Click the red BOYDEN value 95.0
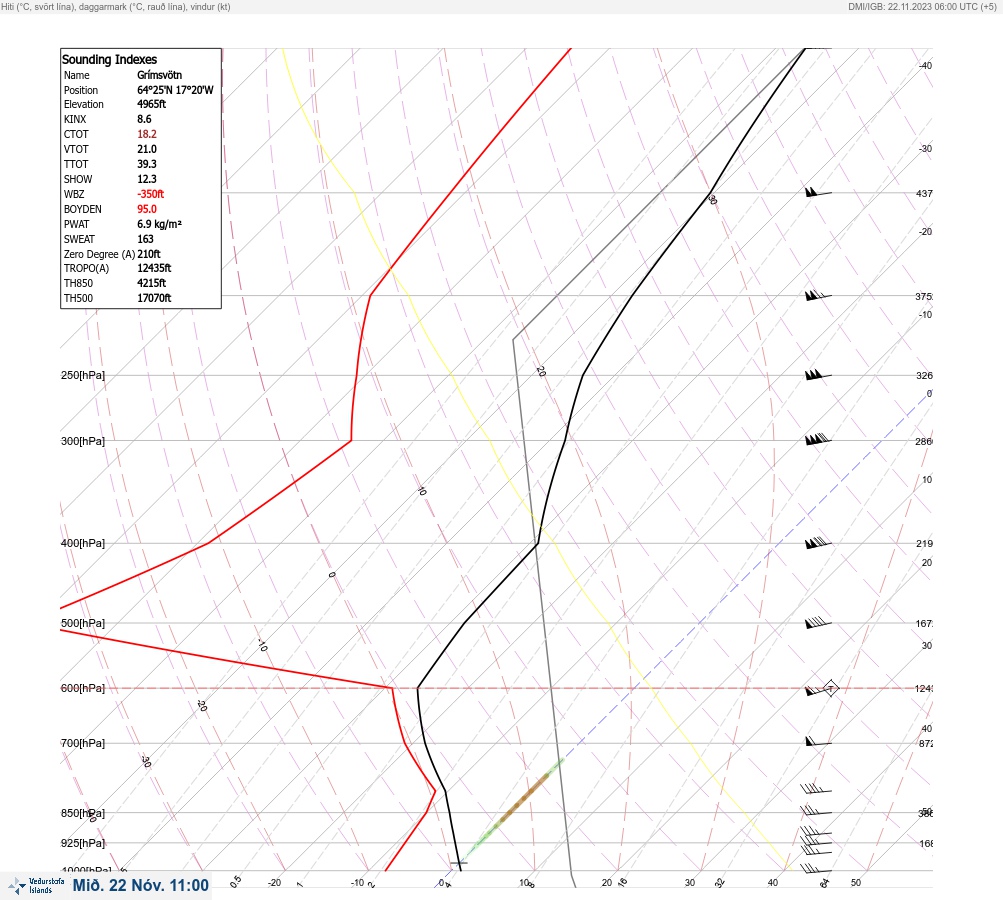 [x=146, y=209]
